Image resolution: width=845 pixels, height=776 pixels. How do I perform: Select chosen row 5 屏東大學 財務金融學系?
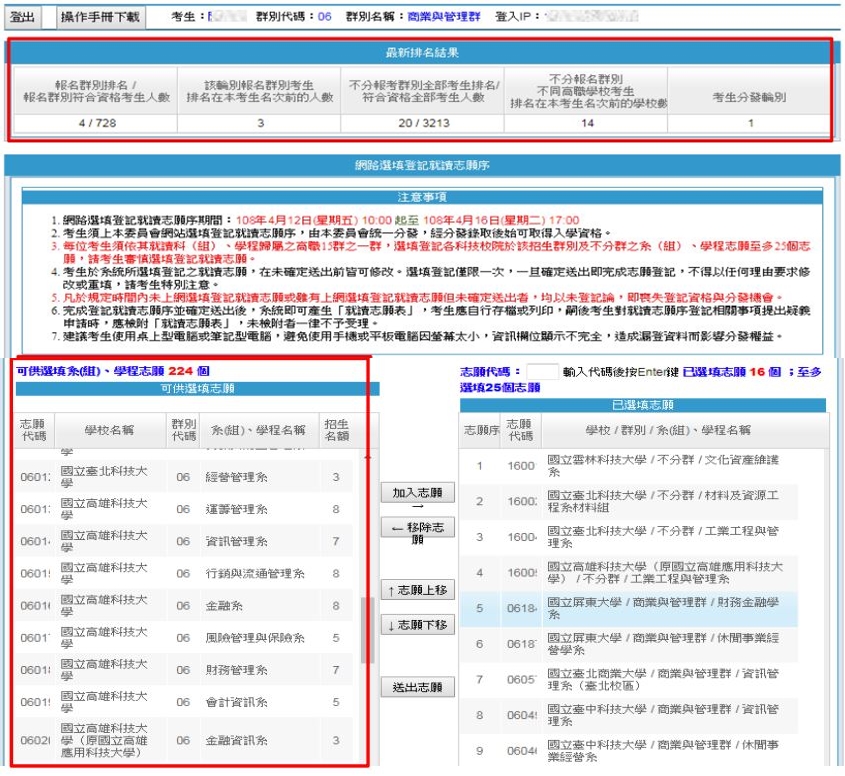tap(629, 608)
